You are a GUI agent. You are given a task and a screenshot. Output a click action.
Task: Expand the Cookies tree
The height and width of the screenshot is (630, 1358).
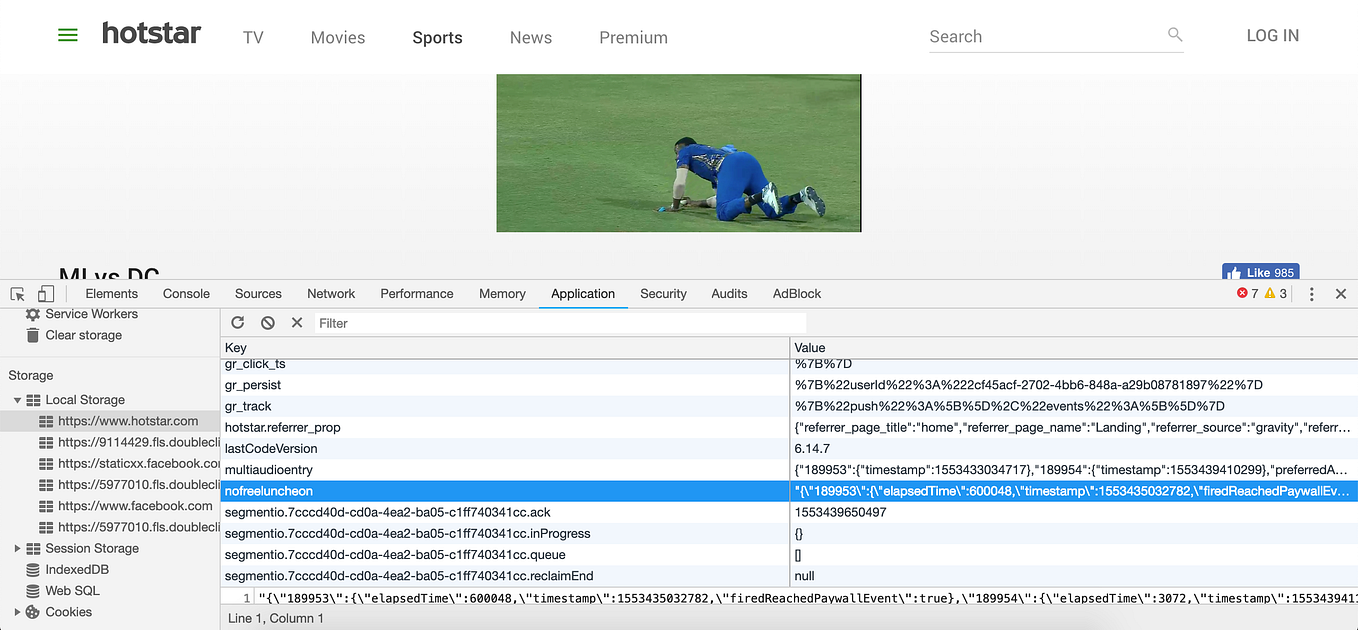[x=18, y=612]
